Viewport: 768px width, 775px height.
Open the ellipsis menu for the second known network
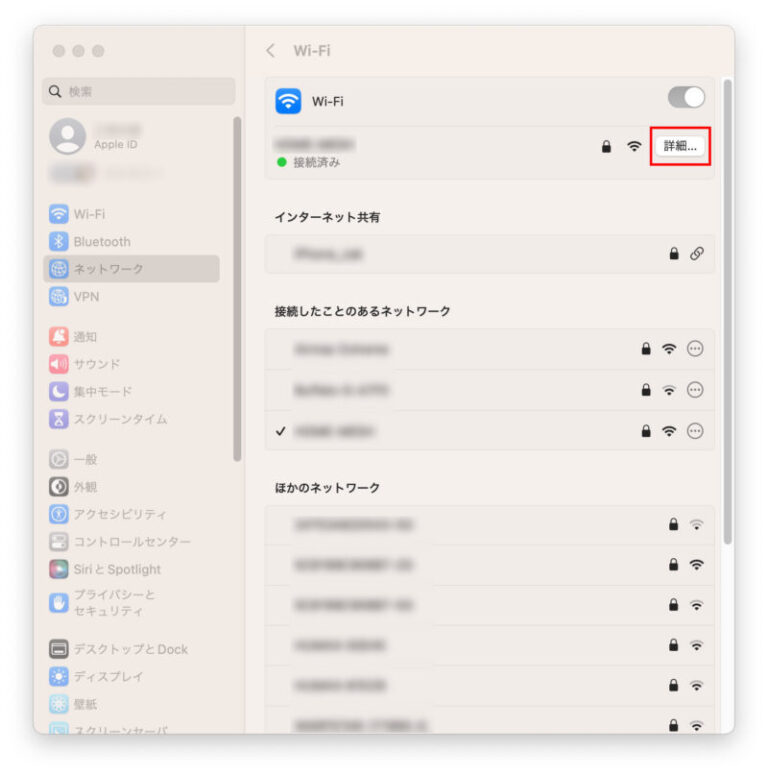coord(695,390)
